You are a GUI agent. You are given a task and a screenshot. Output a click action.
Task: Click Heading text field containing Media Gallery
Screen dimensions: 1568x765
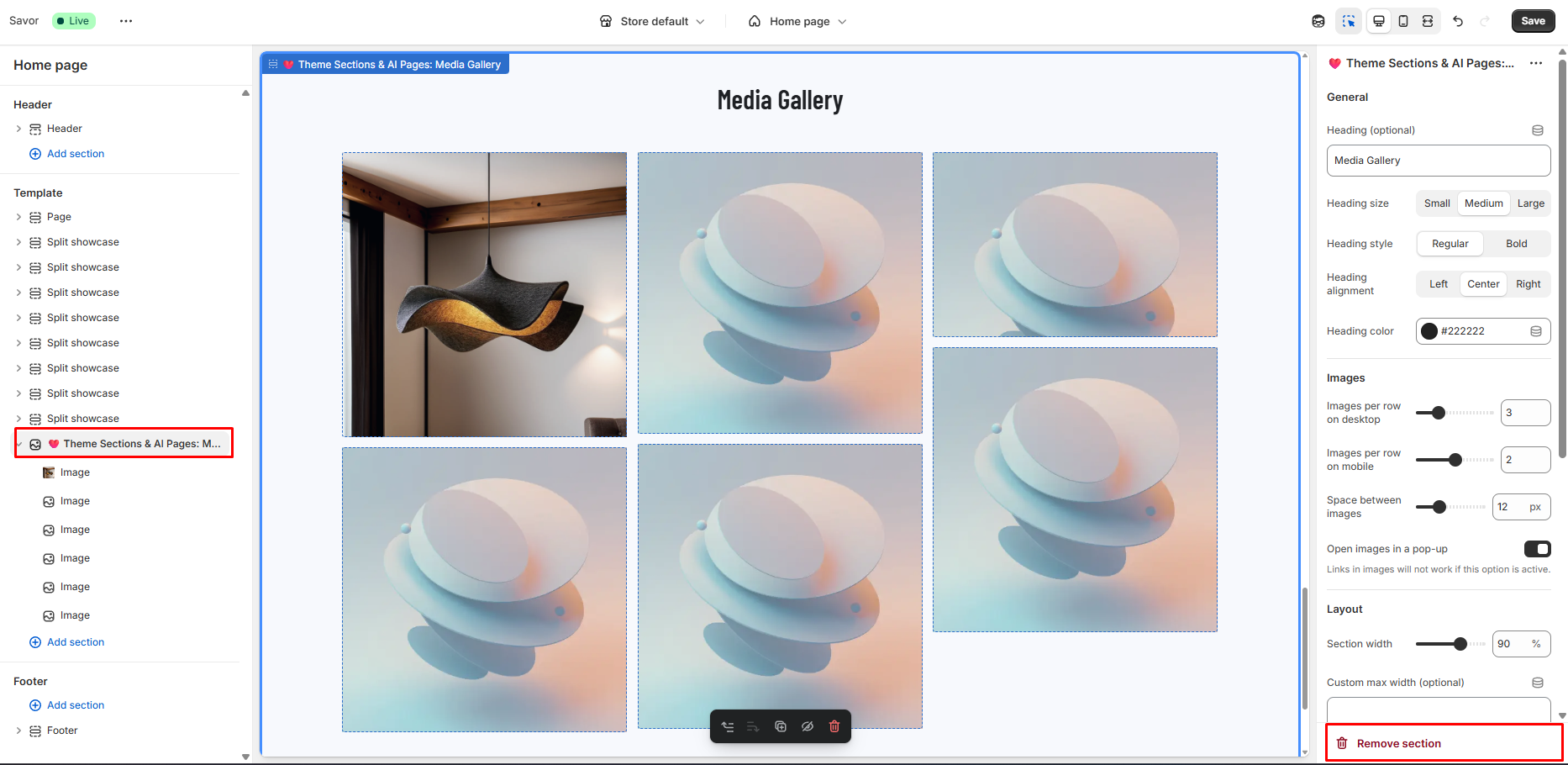[x=1439, y=161]
